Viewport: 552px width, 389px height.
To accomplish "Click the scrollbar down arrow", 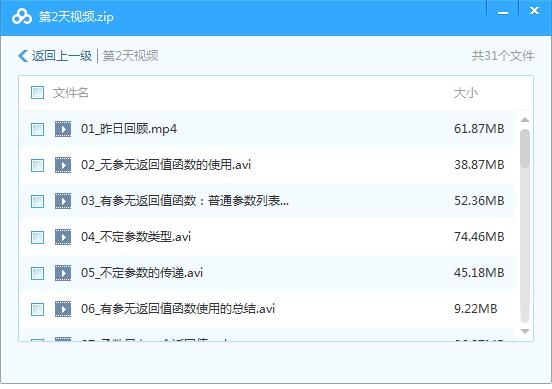I will point(525,331).
